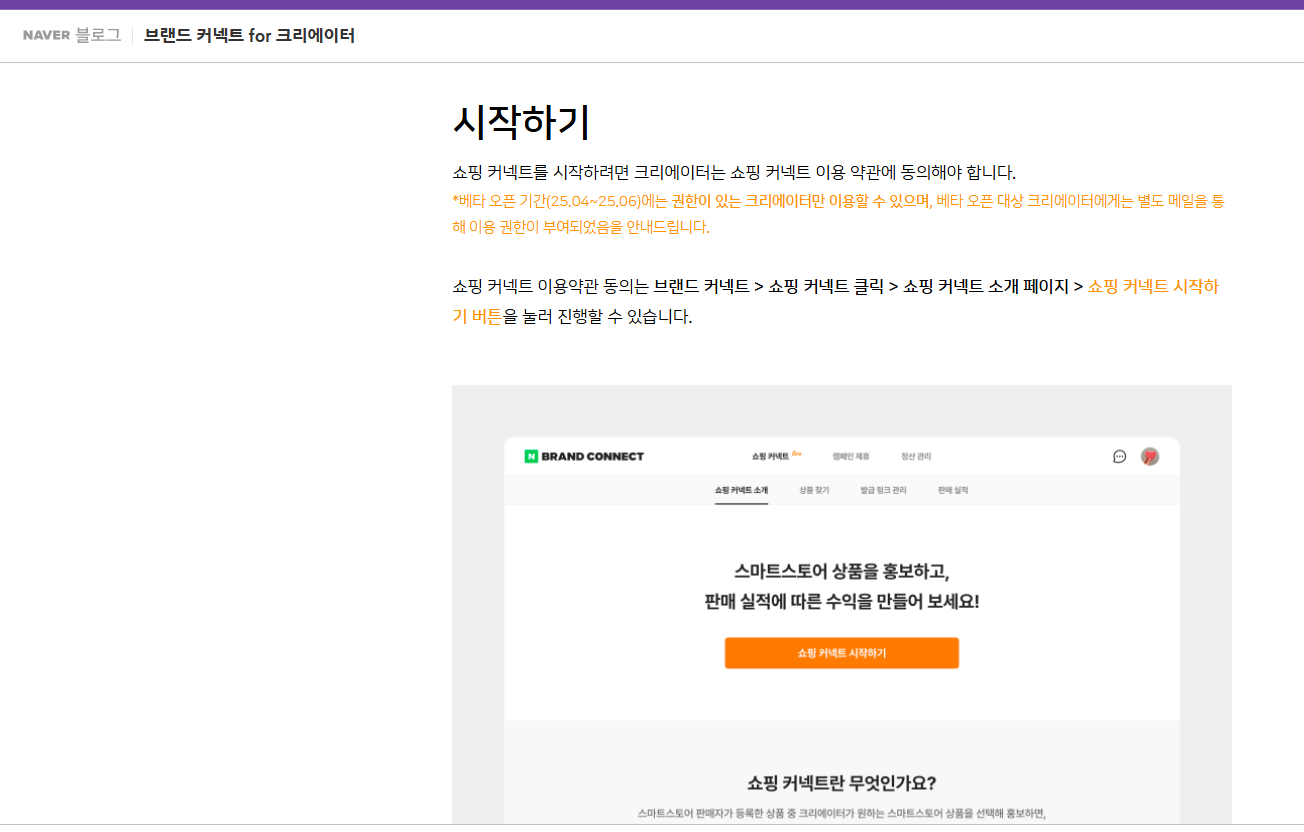The image size is (1304, 832).
Task: Click the orange 쇼핑 커넥트 시작하기 button in the embedded screenshot
Action: coord(842,653)
